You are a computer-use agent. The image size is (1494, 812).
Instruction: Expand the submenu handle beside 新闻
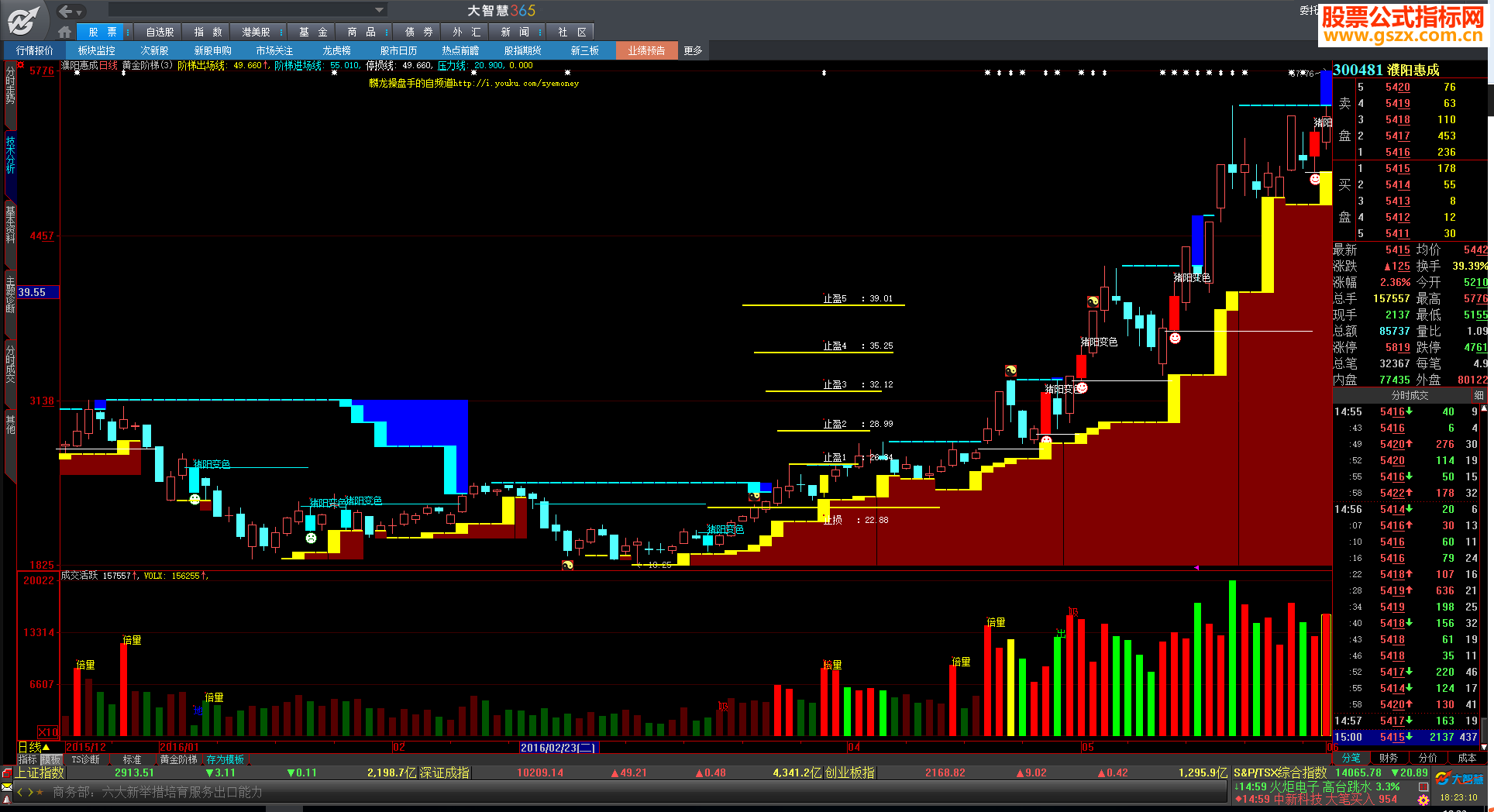pyautogui.click(x=541, y=32)
